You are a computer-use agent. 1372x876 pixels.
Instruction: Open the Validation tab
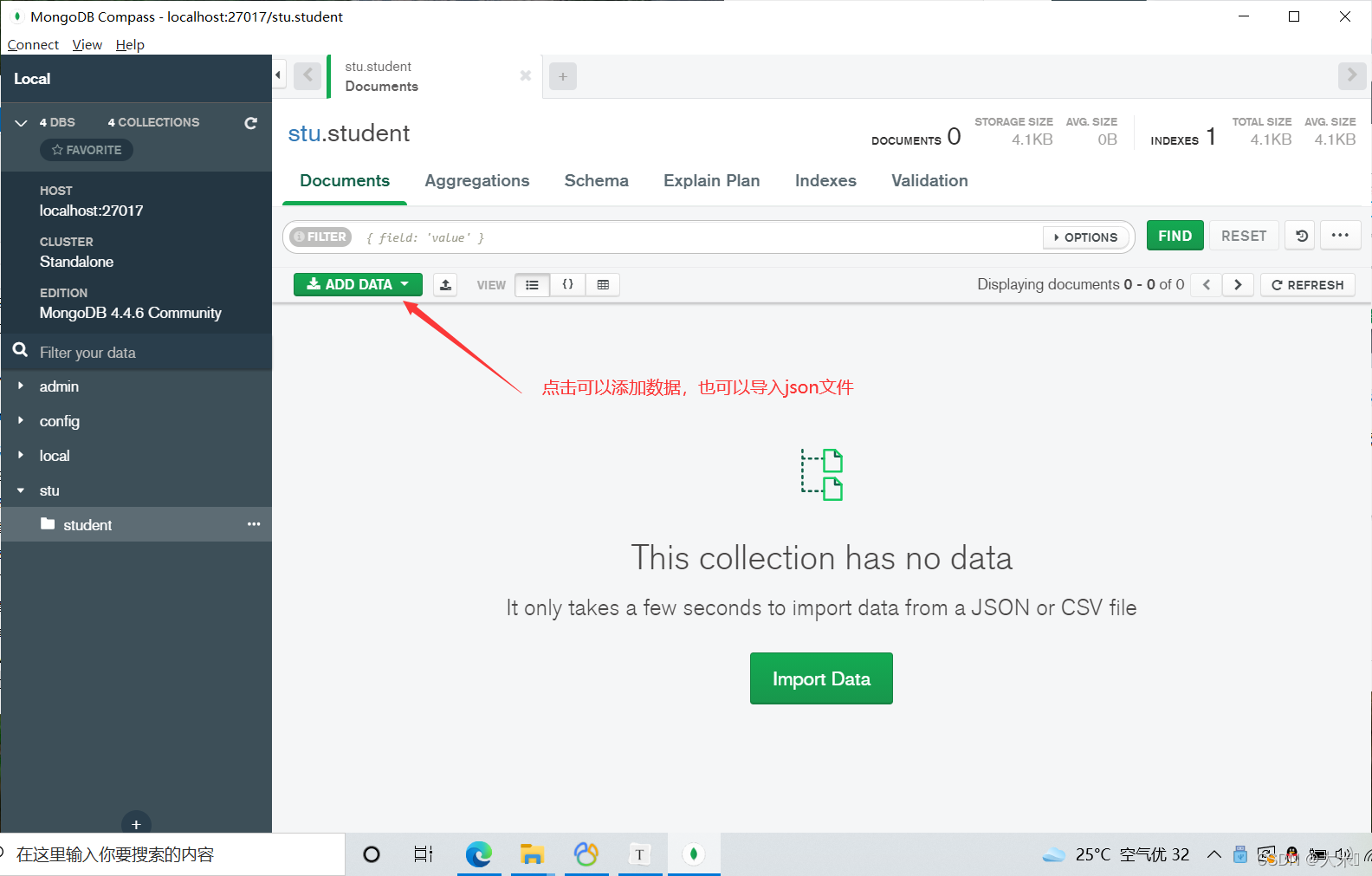929,180
